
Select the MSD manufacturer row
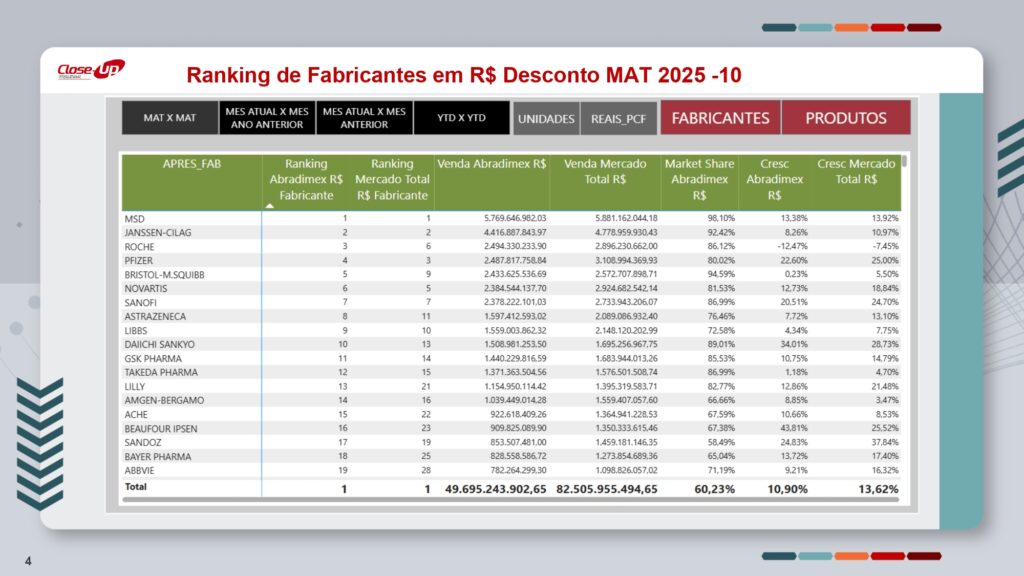(x=134, y=218)
